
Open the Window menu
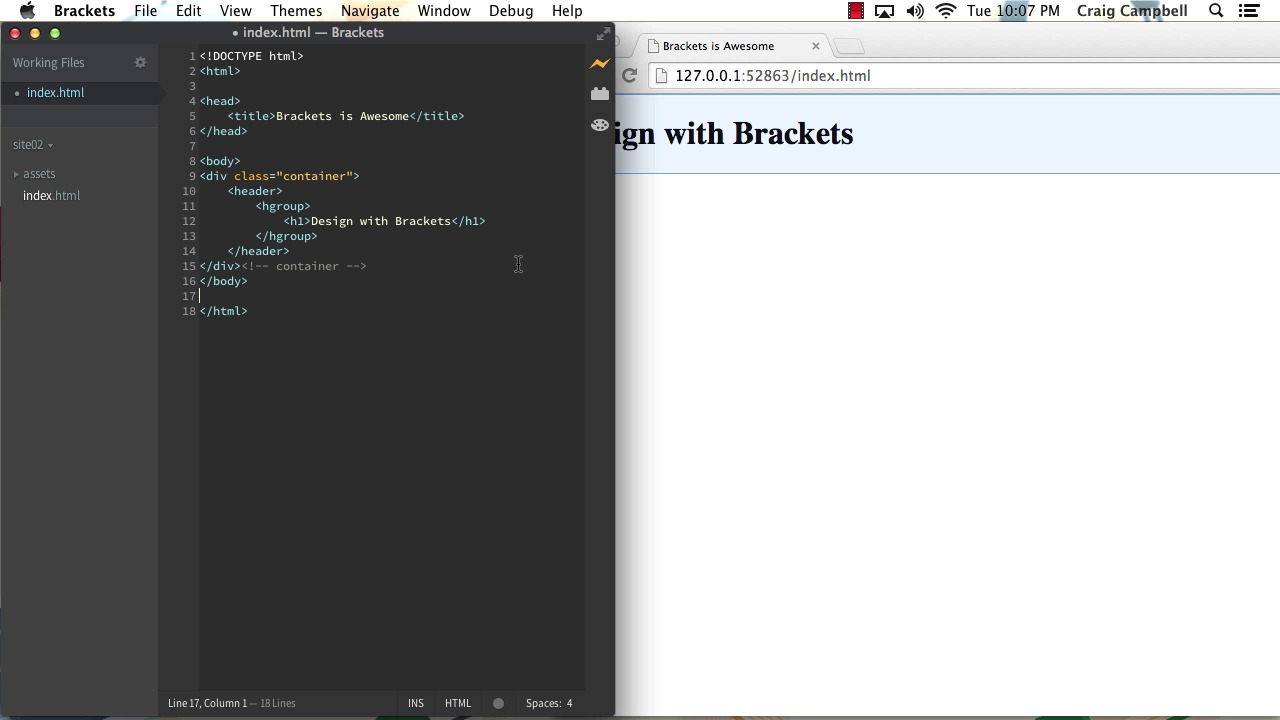pos(444,11)
